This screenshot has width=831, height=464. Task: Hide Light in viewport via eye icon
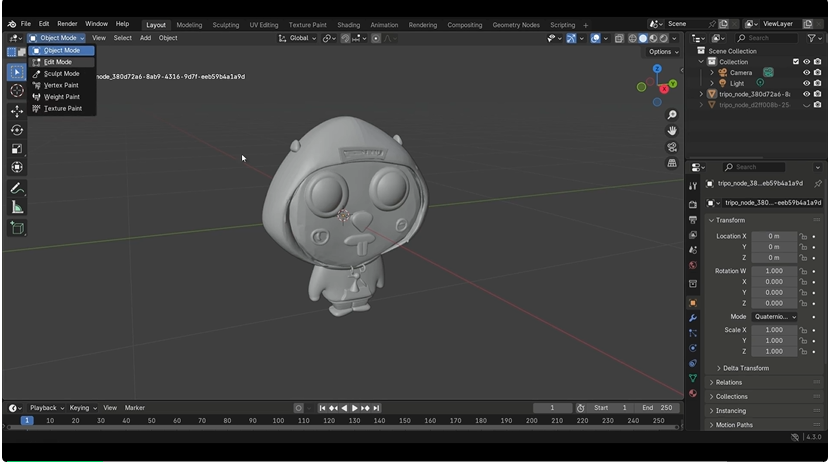tap(807, 83)
